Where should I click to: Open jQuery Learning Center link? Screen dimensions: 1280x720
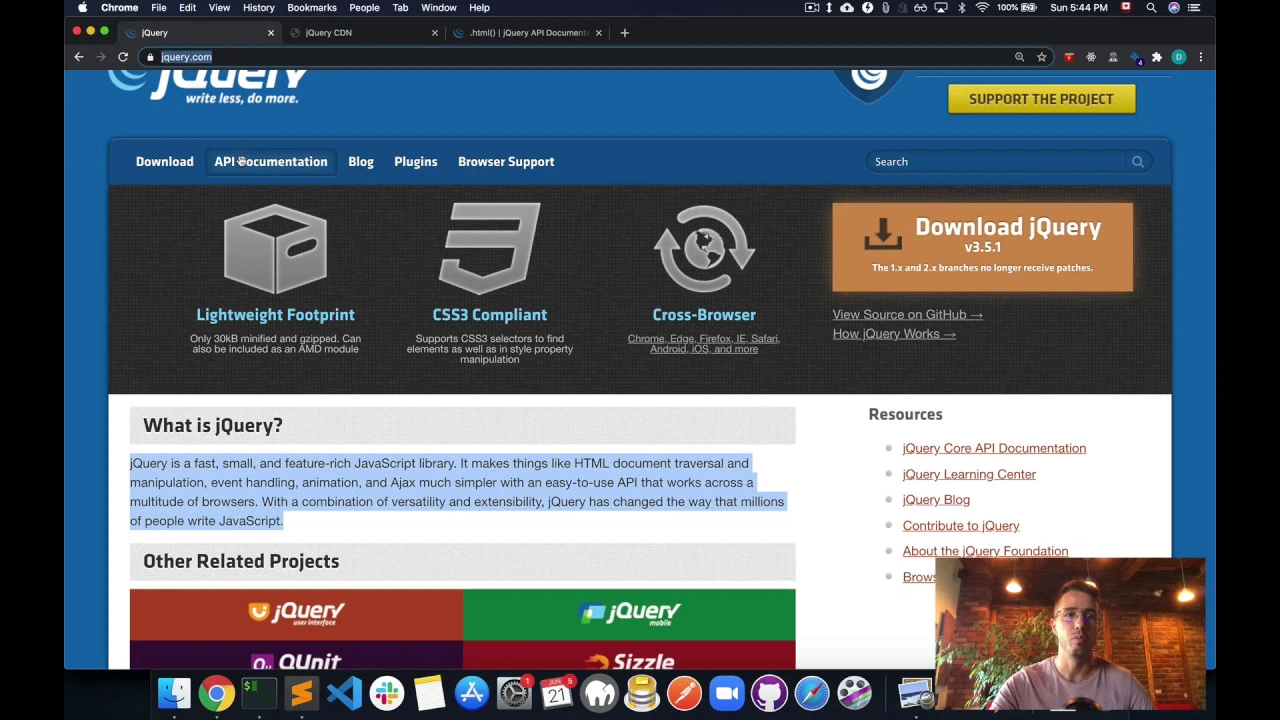(x=969, y=475)
